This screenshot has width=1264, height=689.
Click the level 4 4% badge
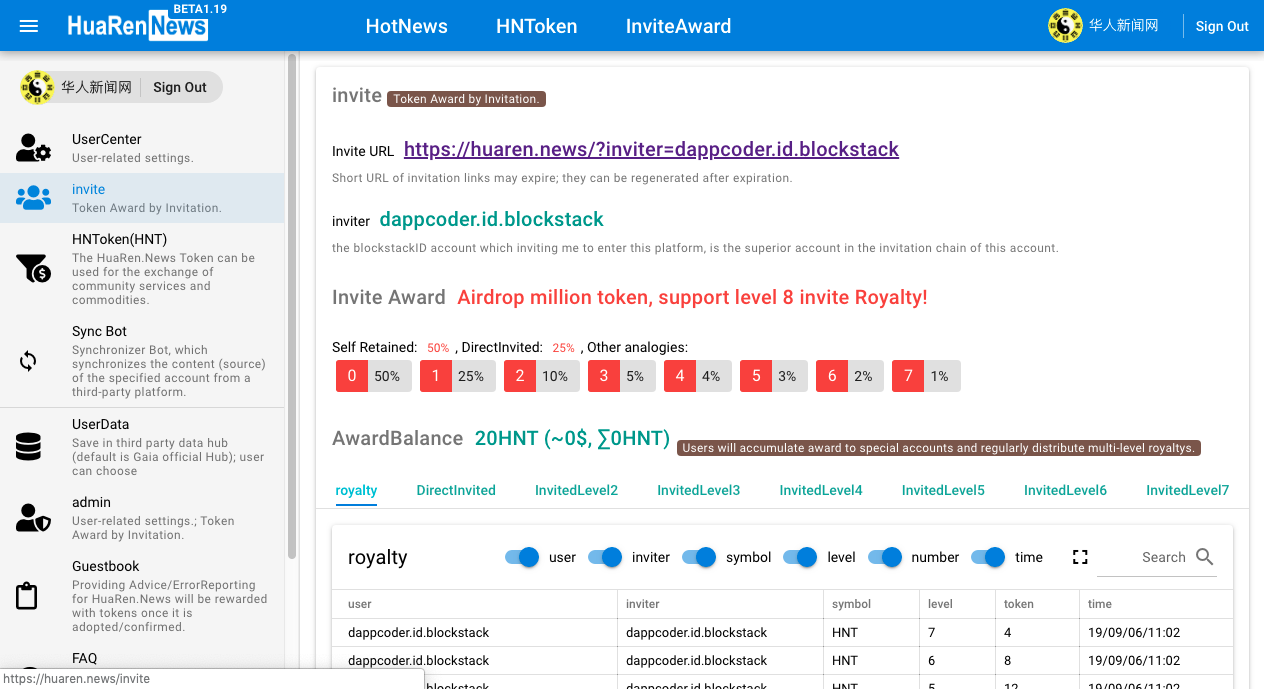pos(698,376)
